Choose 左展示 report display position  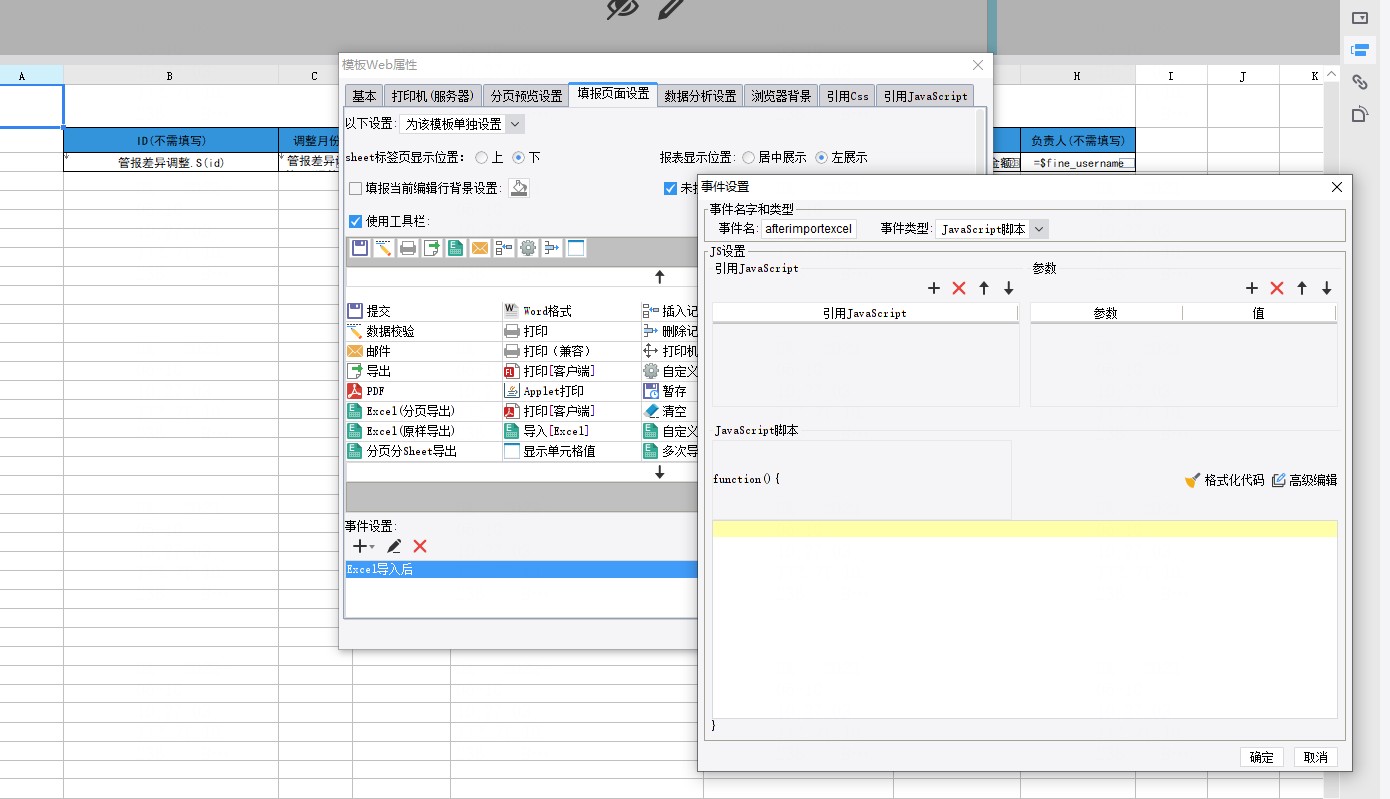point(822,158)
